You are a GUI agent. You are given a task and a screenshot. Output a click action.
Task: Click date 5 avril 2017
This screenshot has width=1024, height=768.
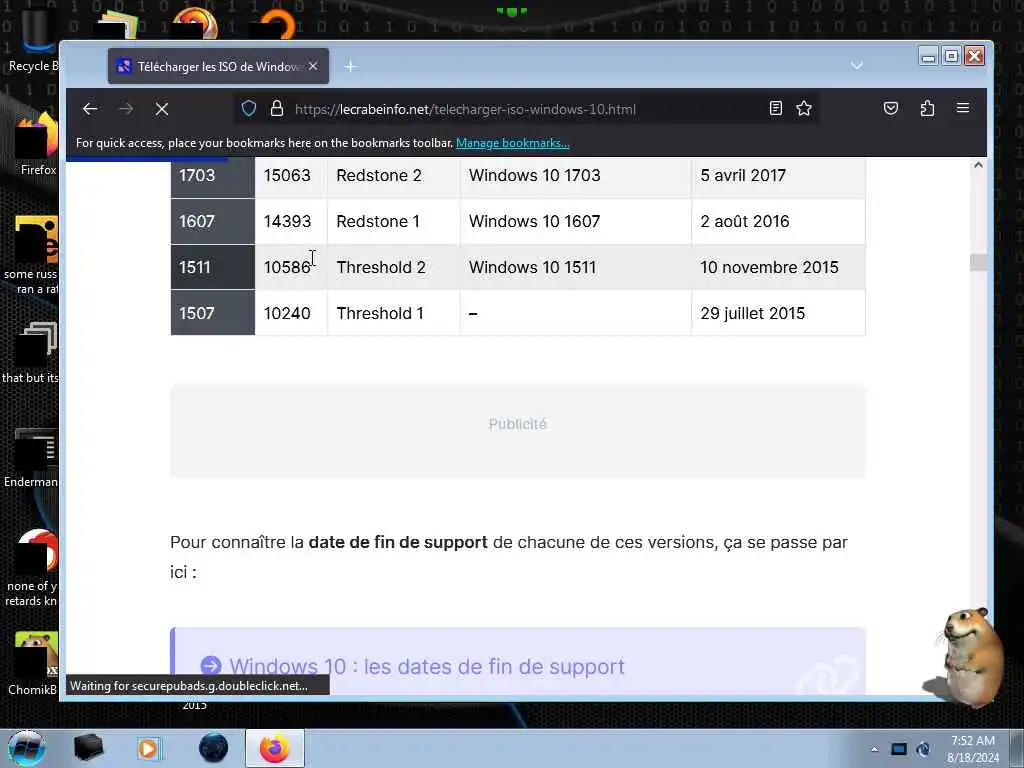pyautogui.click(x=743, y=175)
